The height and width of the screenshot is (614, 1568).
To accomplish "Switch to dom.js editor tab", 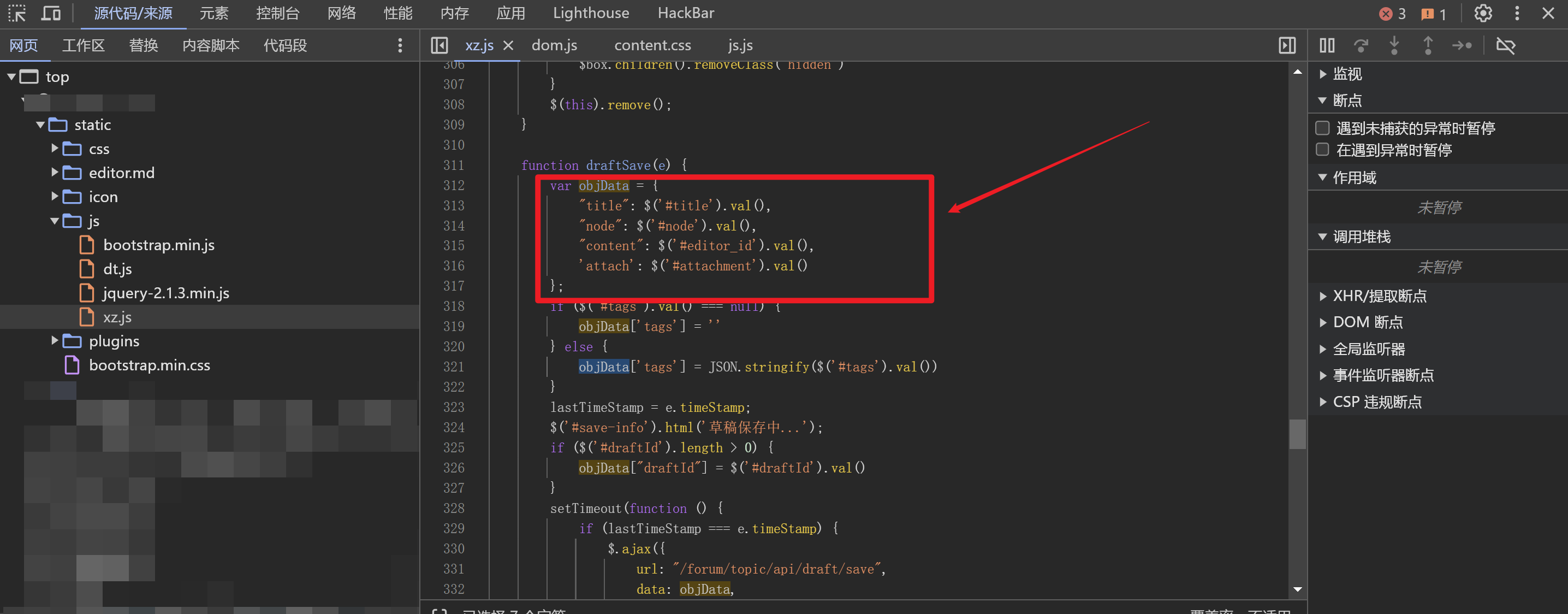I will [x=555, y=45].
